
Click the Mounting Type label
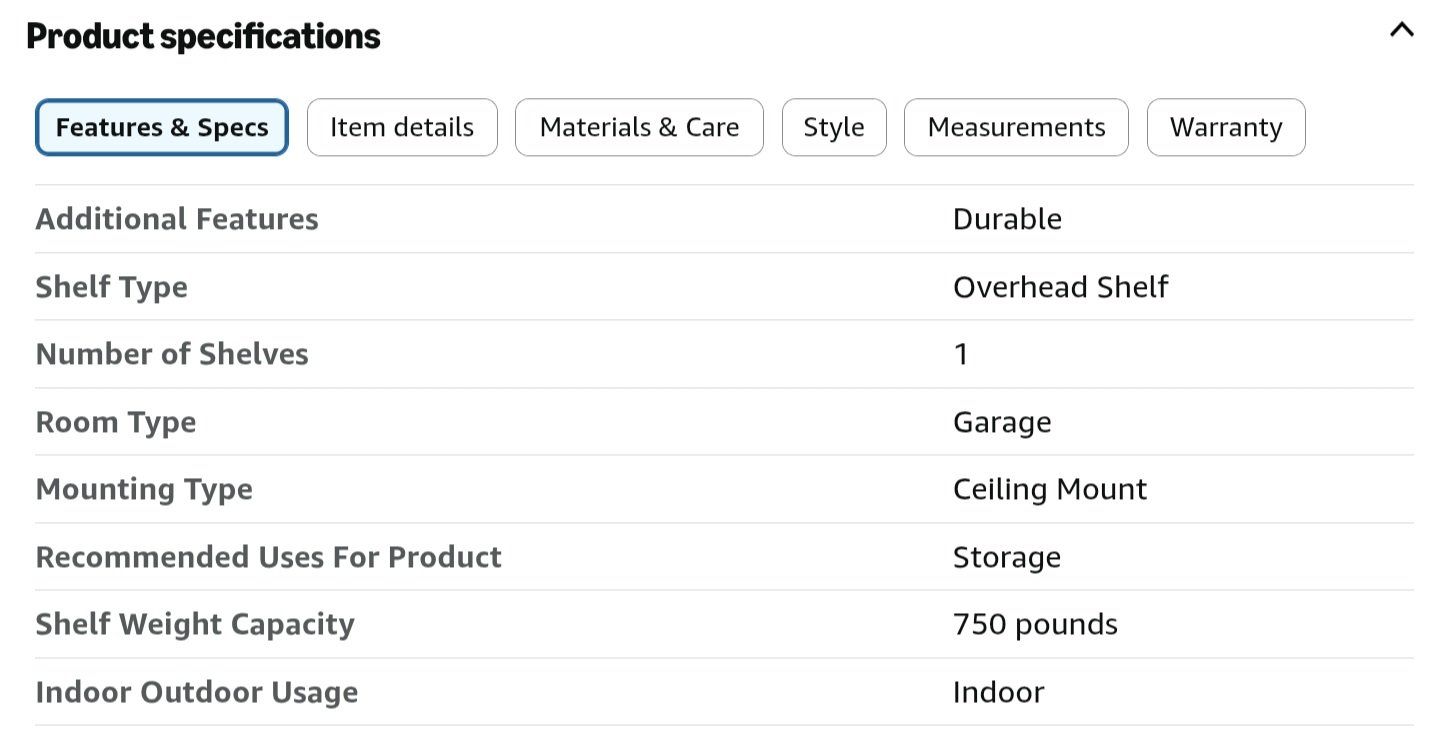click(144, 489)
